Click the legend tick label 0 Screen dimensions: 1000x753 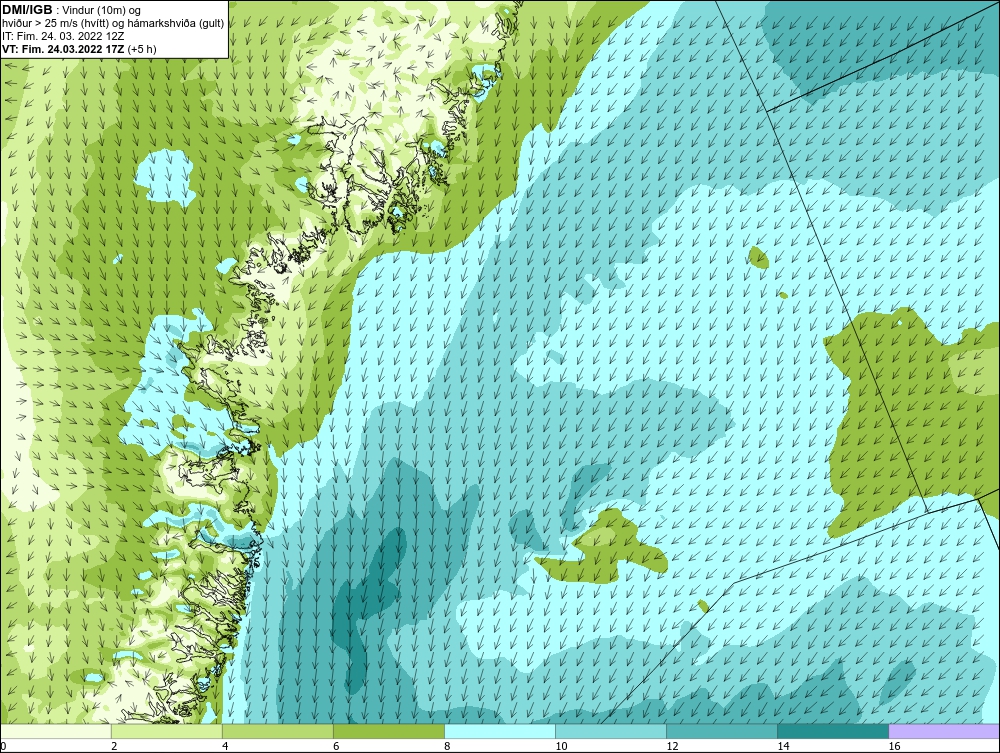tap(3, 746)
